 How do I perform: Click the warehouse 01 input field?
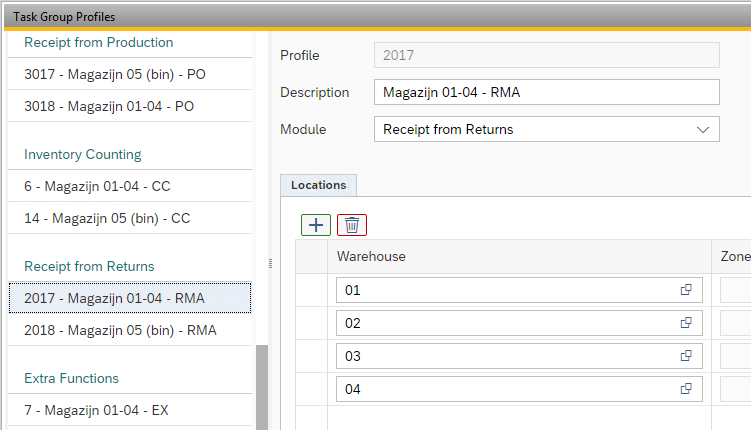(x=505, y=290)
